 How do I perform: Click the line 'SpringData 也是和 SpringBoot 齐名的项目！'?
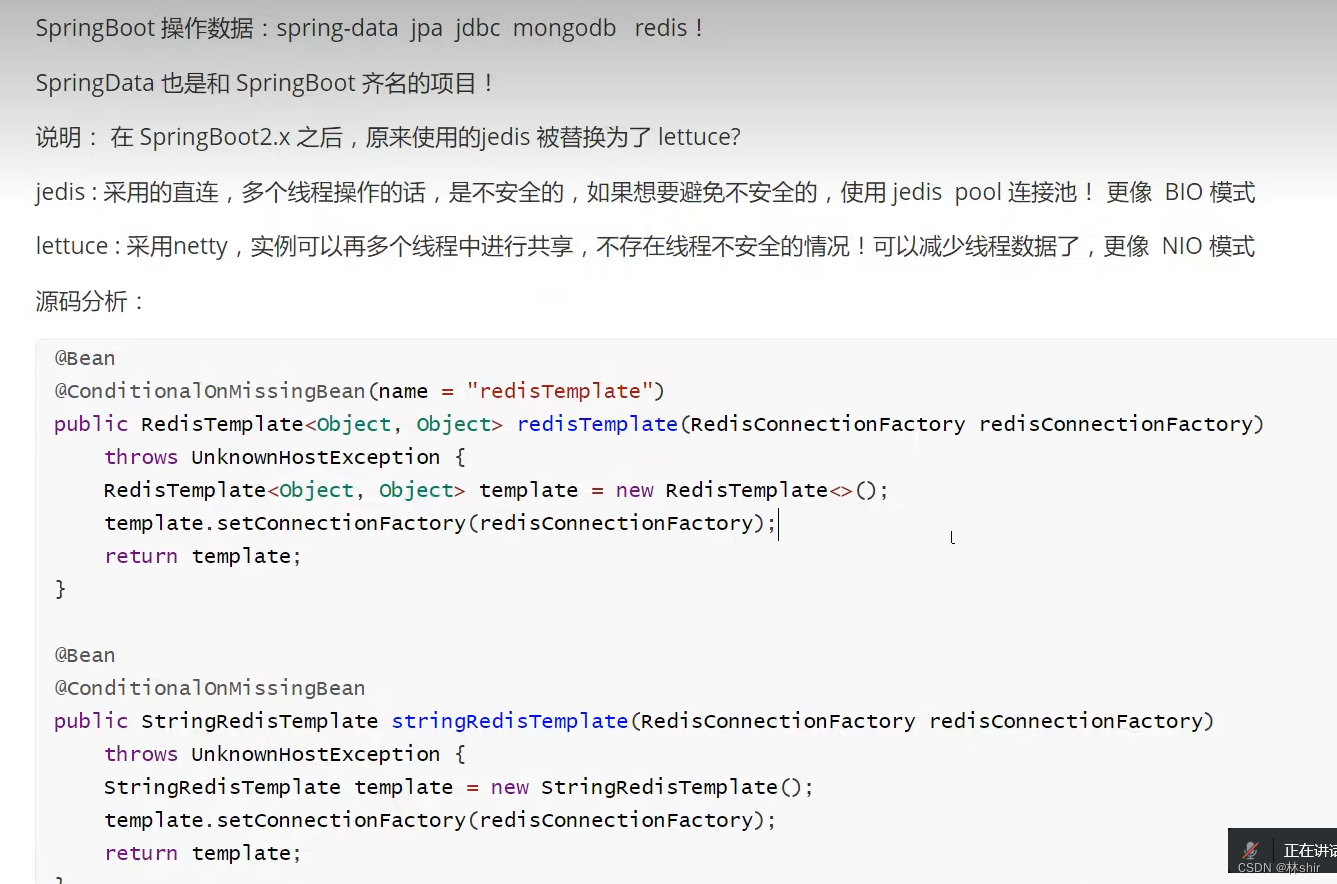[267, 83]
